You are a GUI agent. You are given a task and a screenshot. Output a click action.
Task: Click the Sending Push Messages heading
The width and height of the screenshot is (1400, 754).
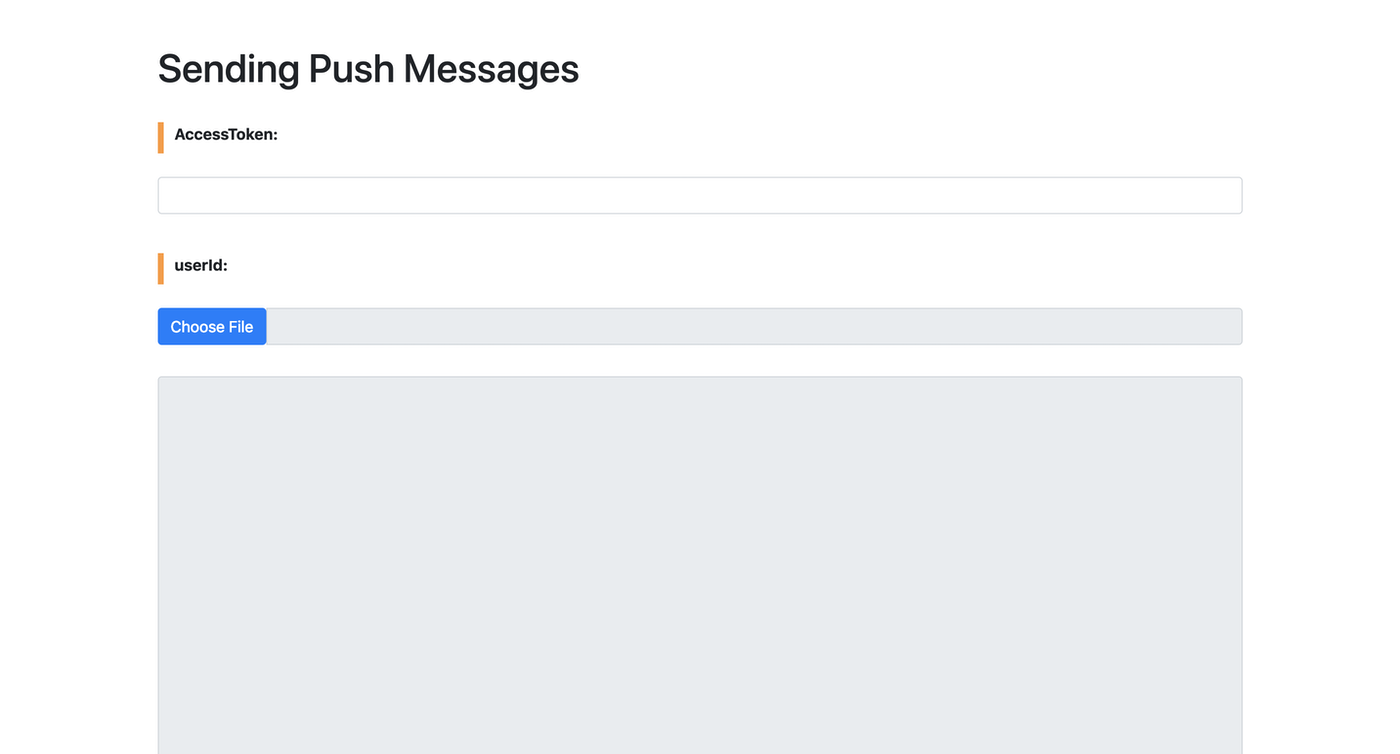tap(368, 69)
